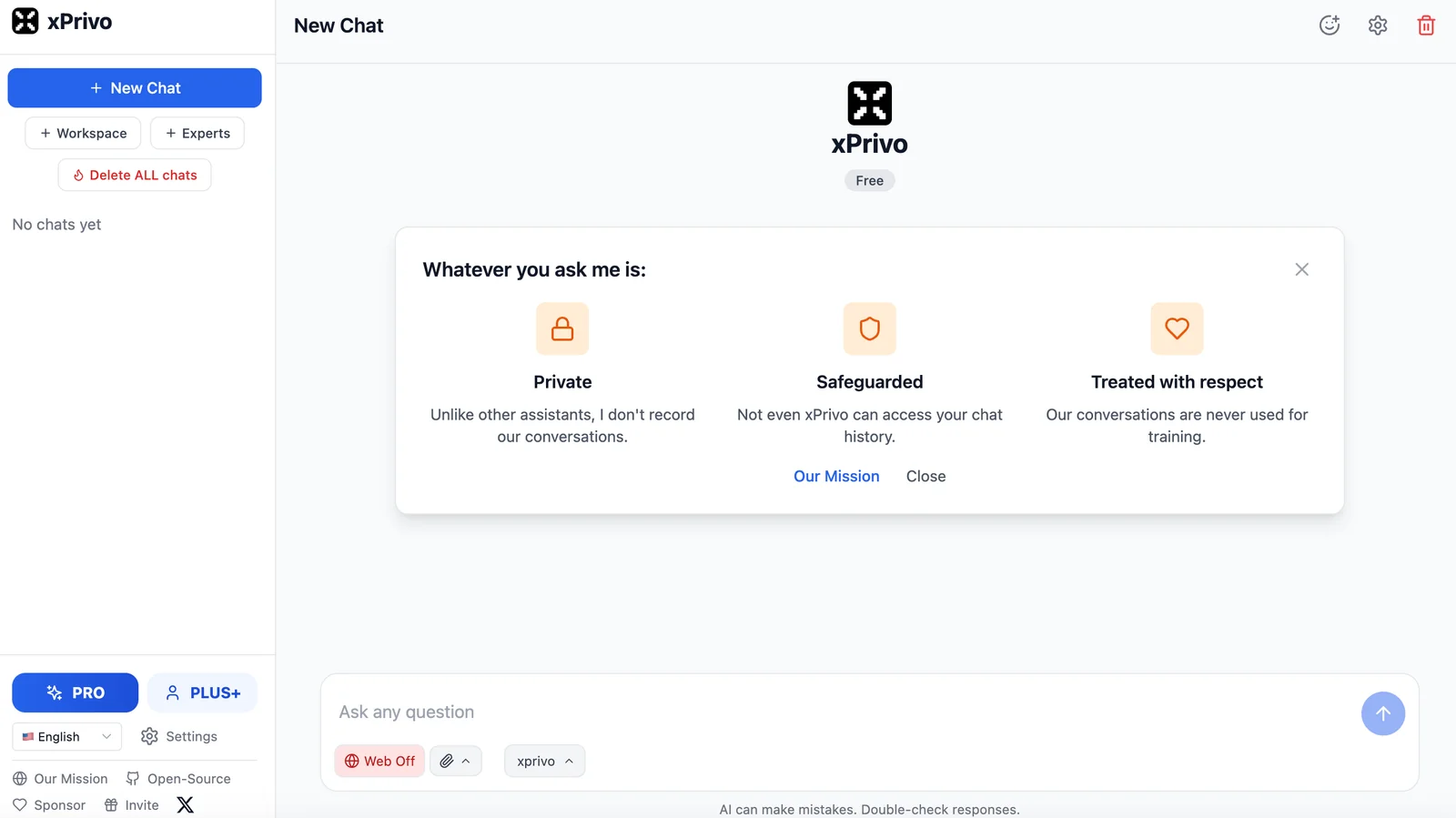Image resolution: width=1456 pixels, height=818 pixels.
Task: Select the PLUS+ plan button
Action: coord(202,692)
